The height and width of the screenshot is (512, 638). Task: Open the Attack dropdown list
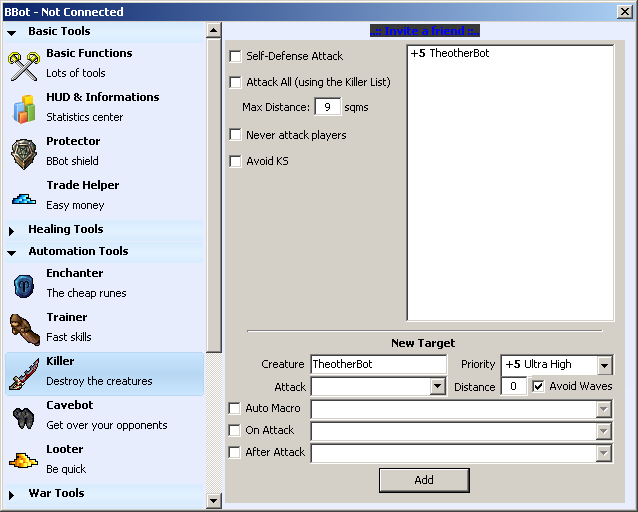(437, 387)
